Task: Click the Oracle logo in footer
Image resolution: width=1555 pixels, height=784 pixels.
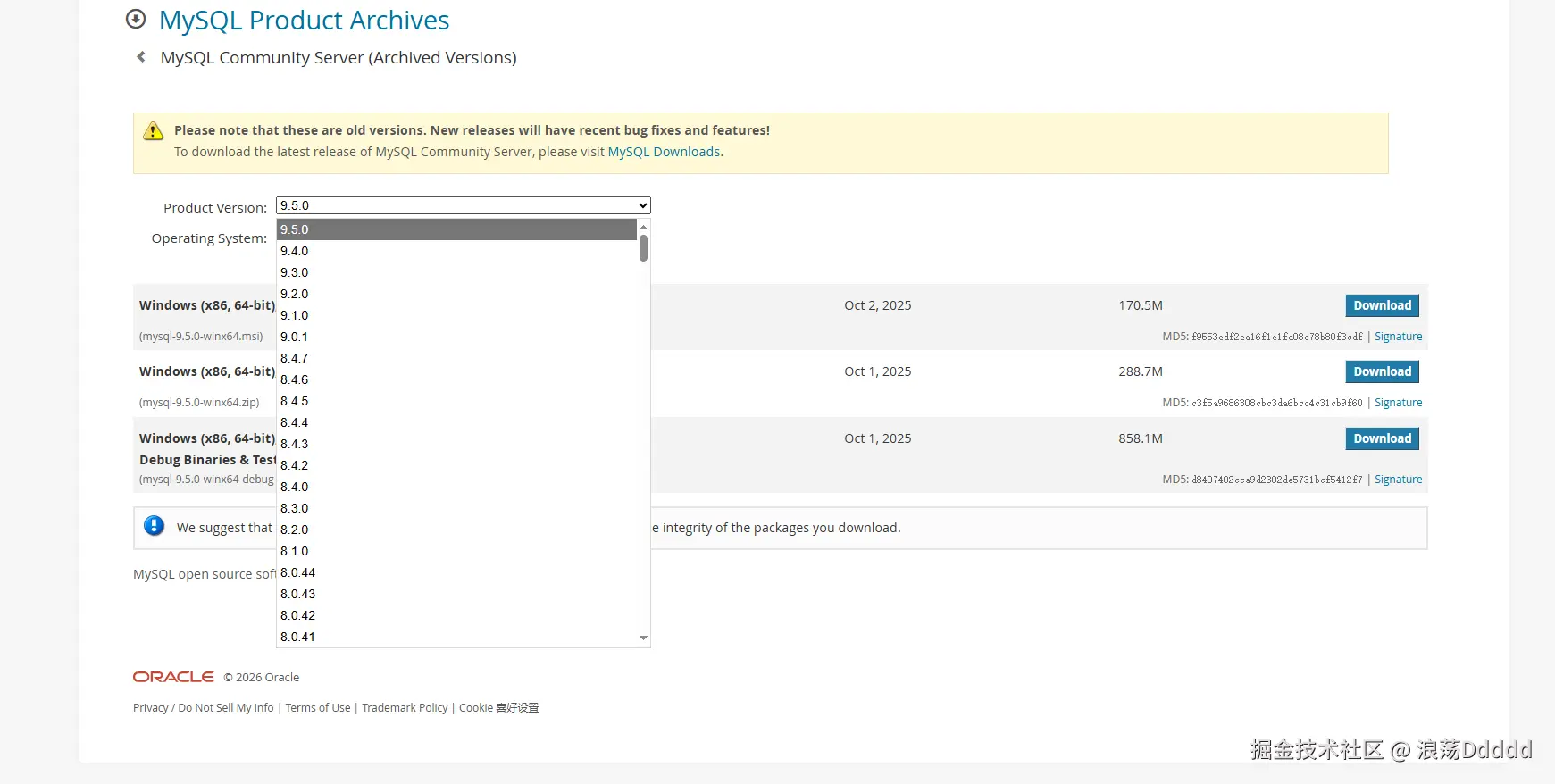Action: click(x=173, y=677)
